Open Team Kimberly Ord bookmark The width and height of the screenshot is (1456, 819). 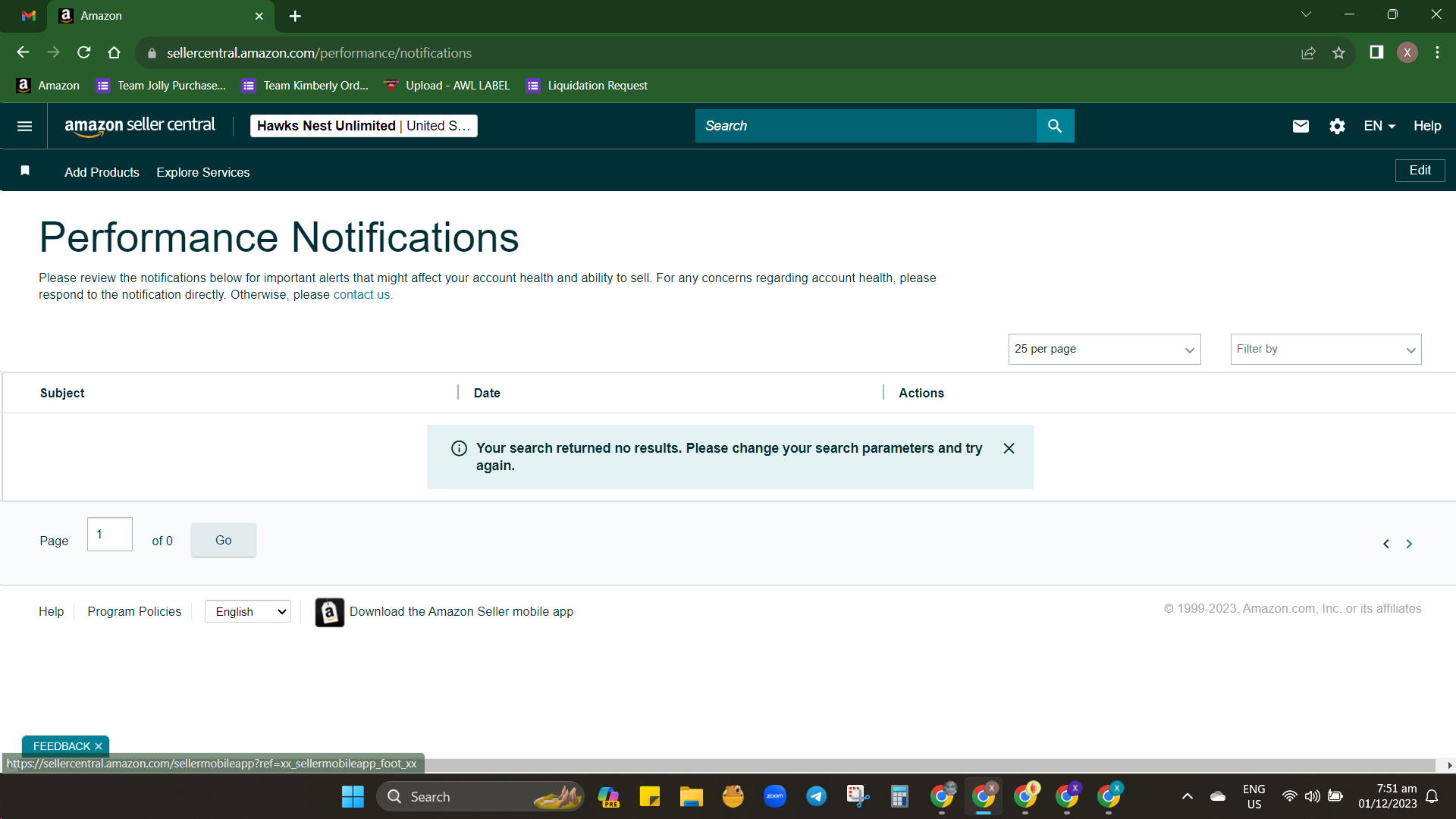coord(305,86)
